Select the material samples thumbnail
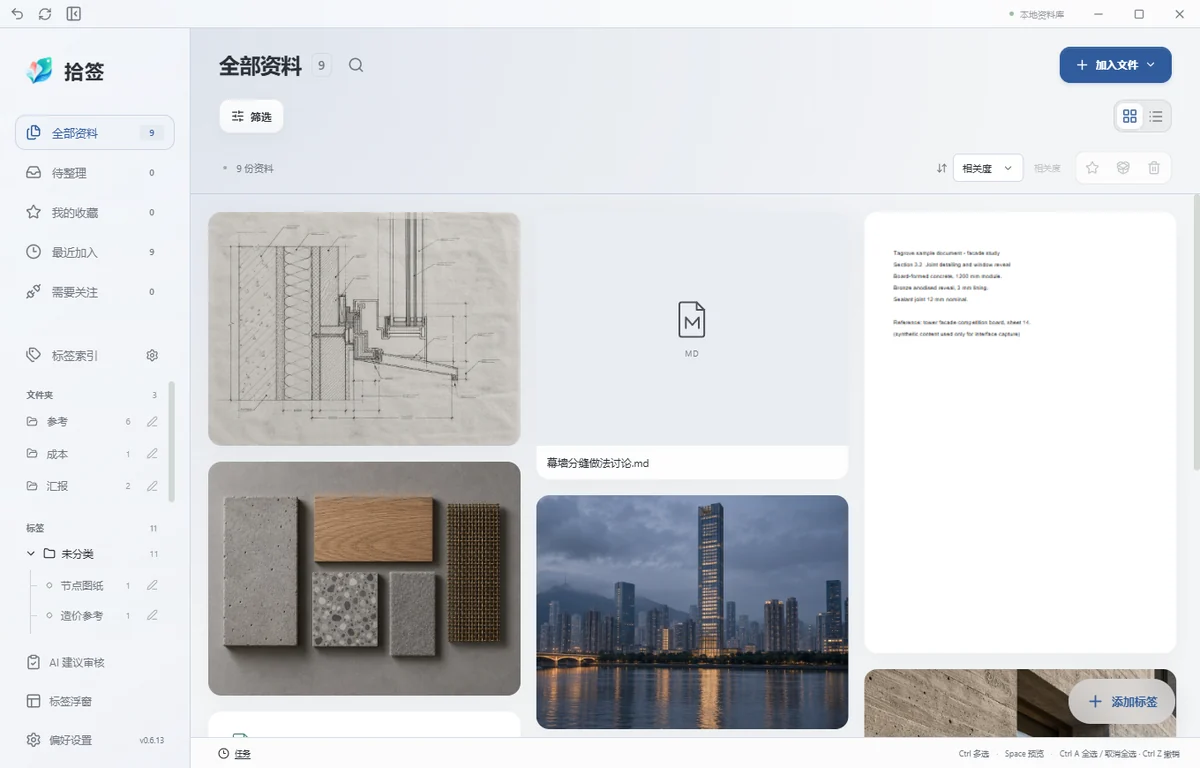The height and width of the screenshot is (768, 1200). 364,578
